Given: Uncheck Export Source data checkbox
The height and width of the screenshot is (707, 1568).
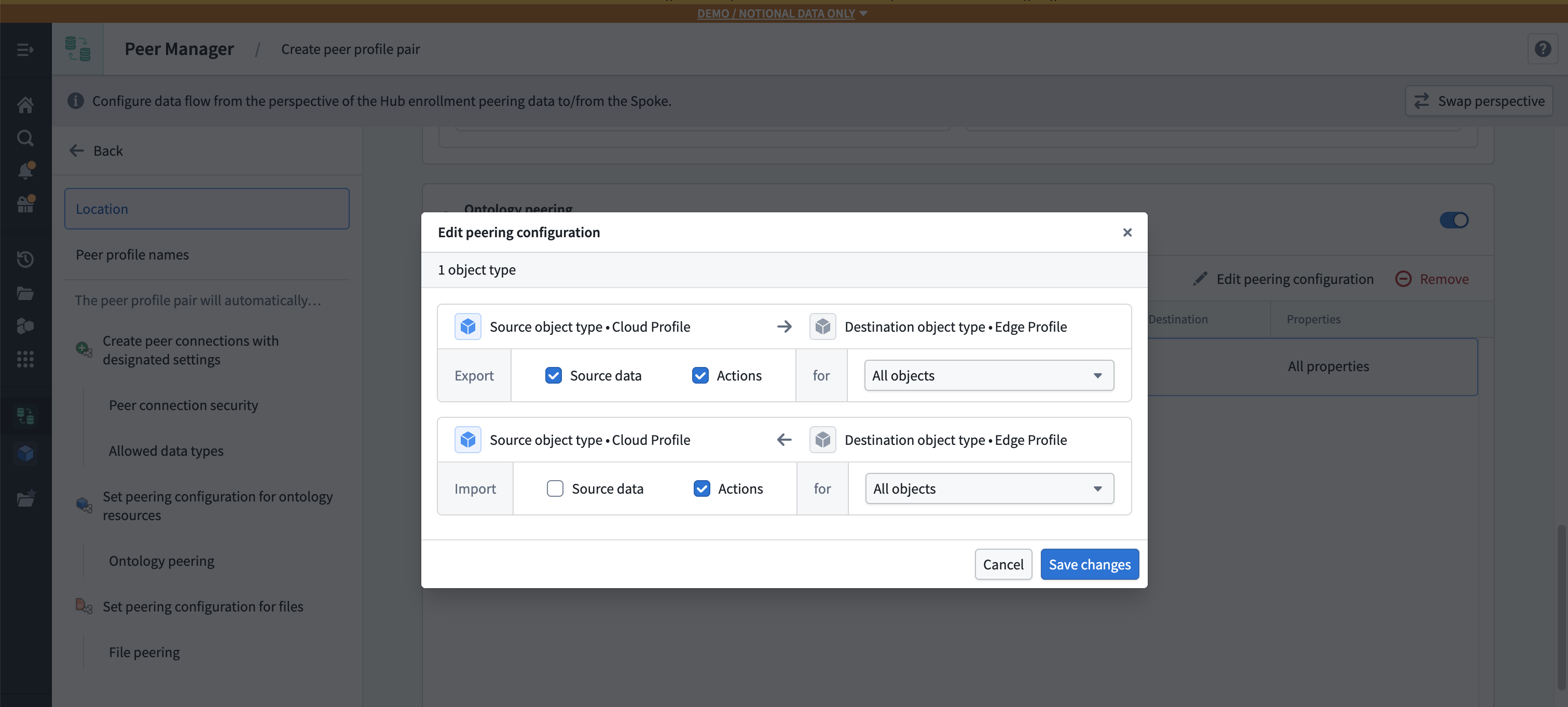Looking at the screenshot, I should click(x=553, y=375).
